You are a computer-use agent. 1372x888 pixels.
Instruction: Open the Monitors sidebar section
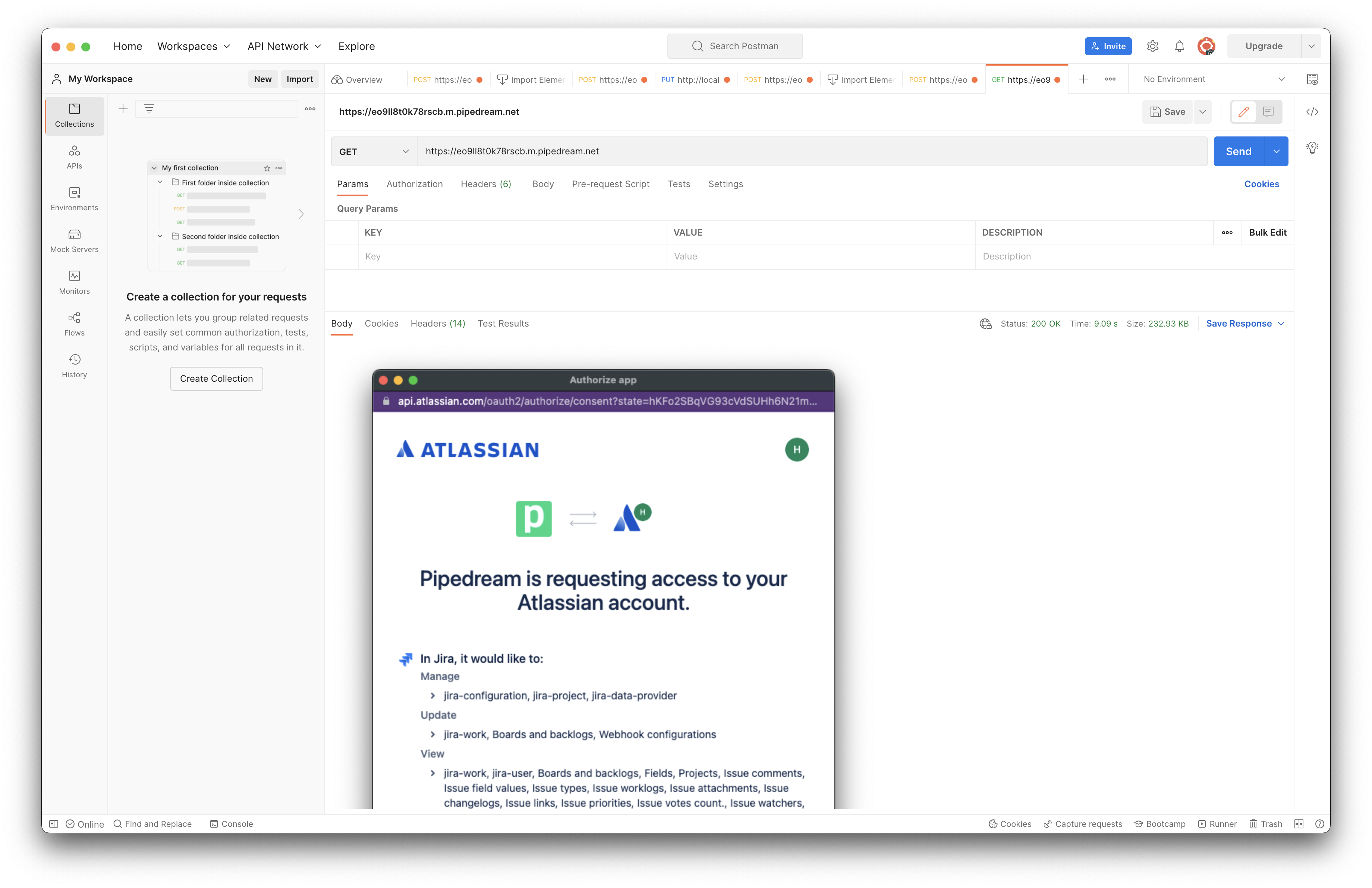(74, 282)
